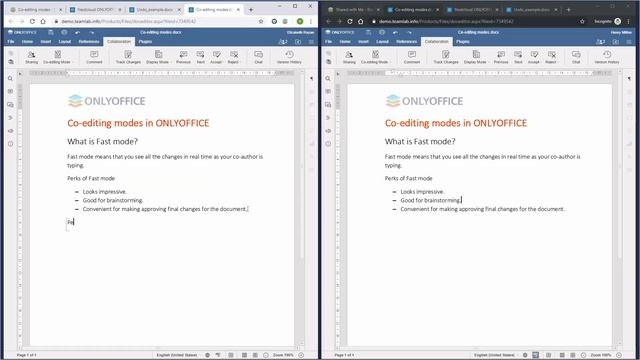Viewport: 640px width, 360px height.
Task: Open language selector in left window status bar
Action: [177, 355]
